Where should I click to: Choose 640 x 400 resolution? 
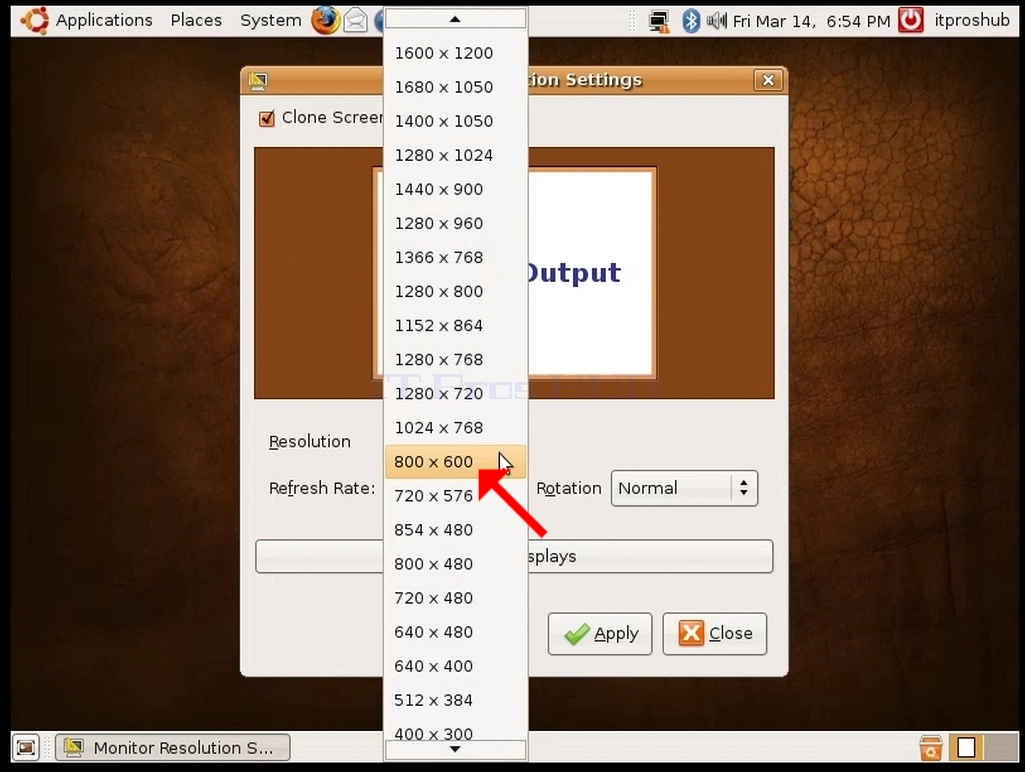coord(455,665)
